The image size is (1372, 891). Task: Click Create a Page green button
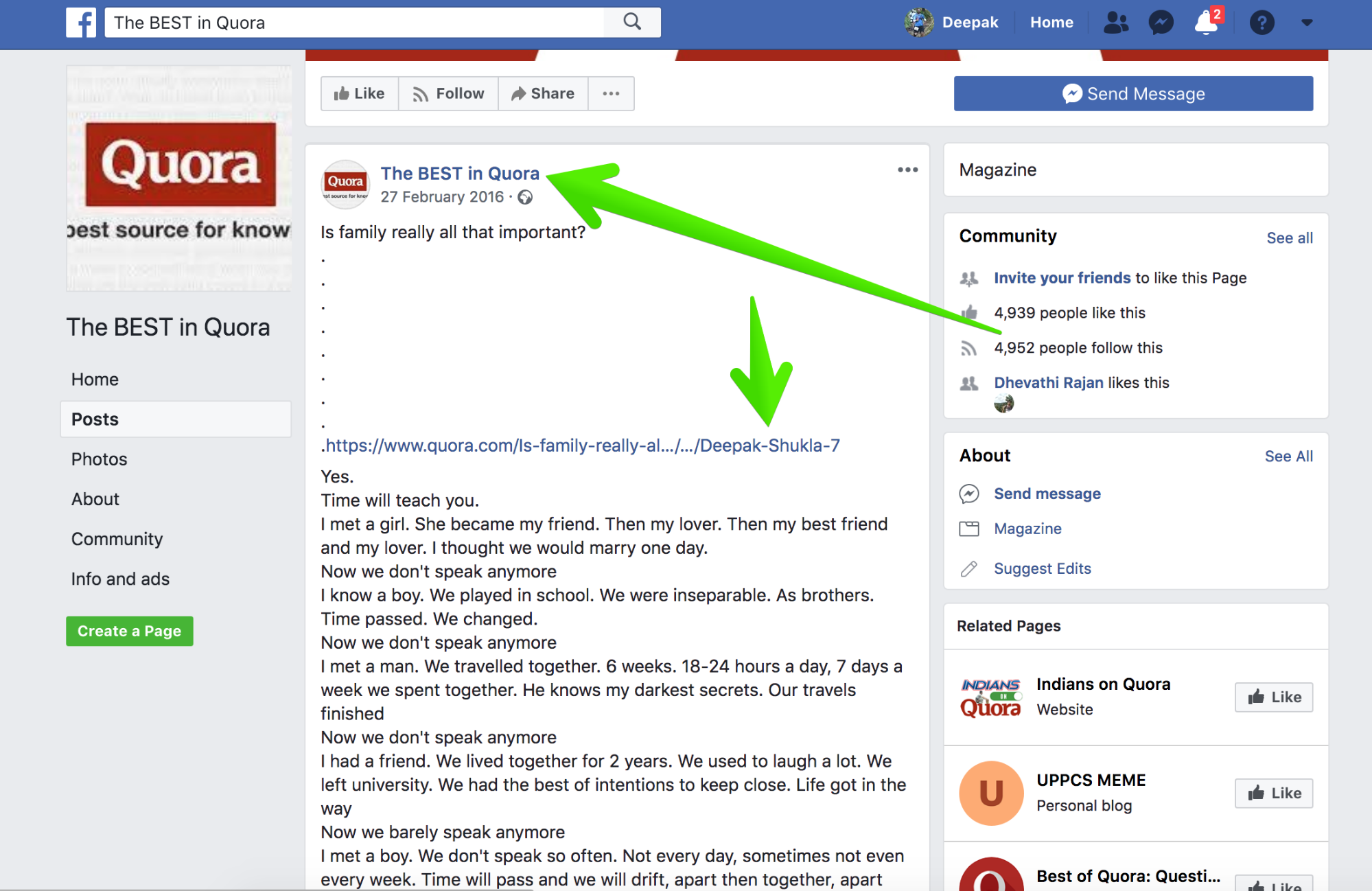click(x=130, y=631)
